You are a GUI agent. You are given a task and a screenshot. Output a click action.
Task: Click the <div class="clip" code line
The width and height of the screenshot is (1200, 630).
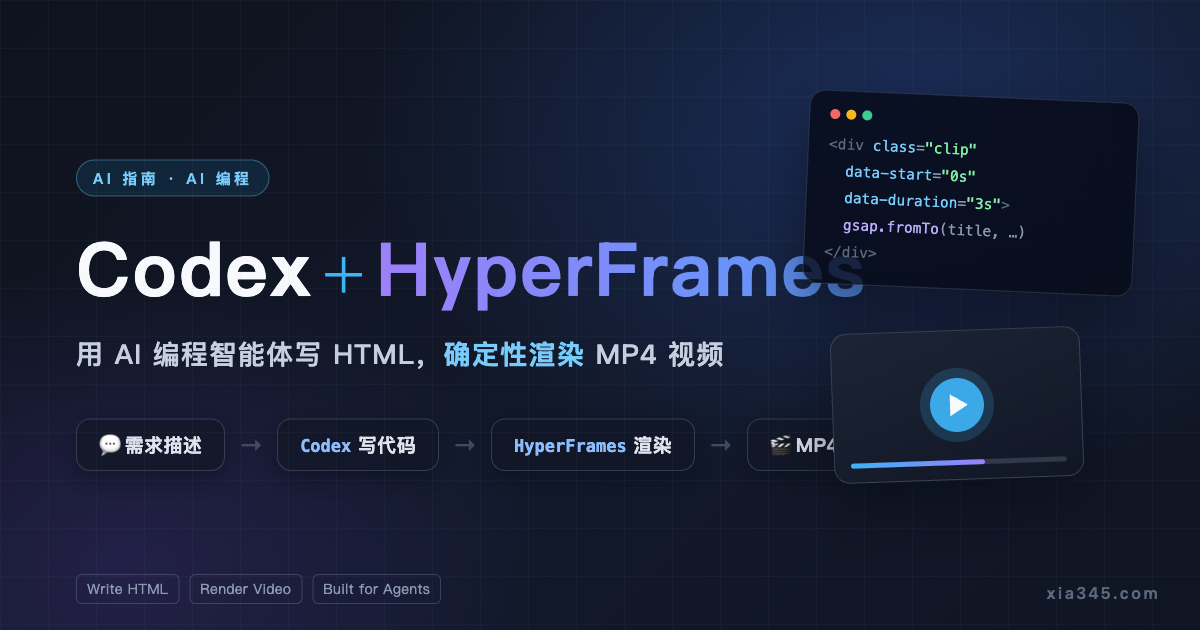click(903, 147)
